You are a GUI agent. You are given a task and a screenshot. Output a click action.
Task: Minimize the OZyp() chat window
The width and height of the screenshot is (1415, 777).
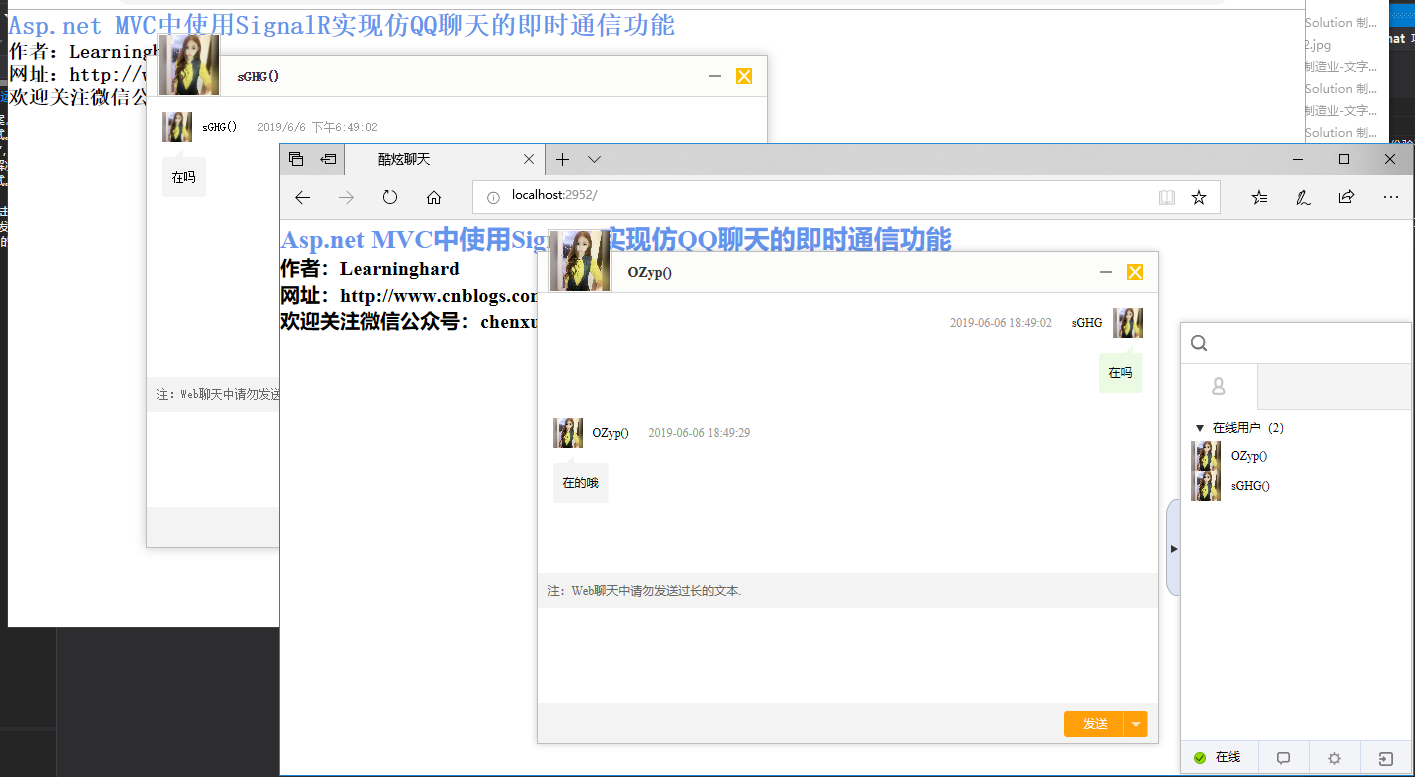pos(1106,272)
